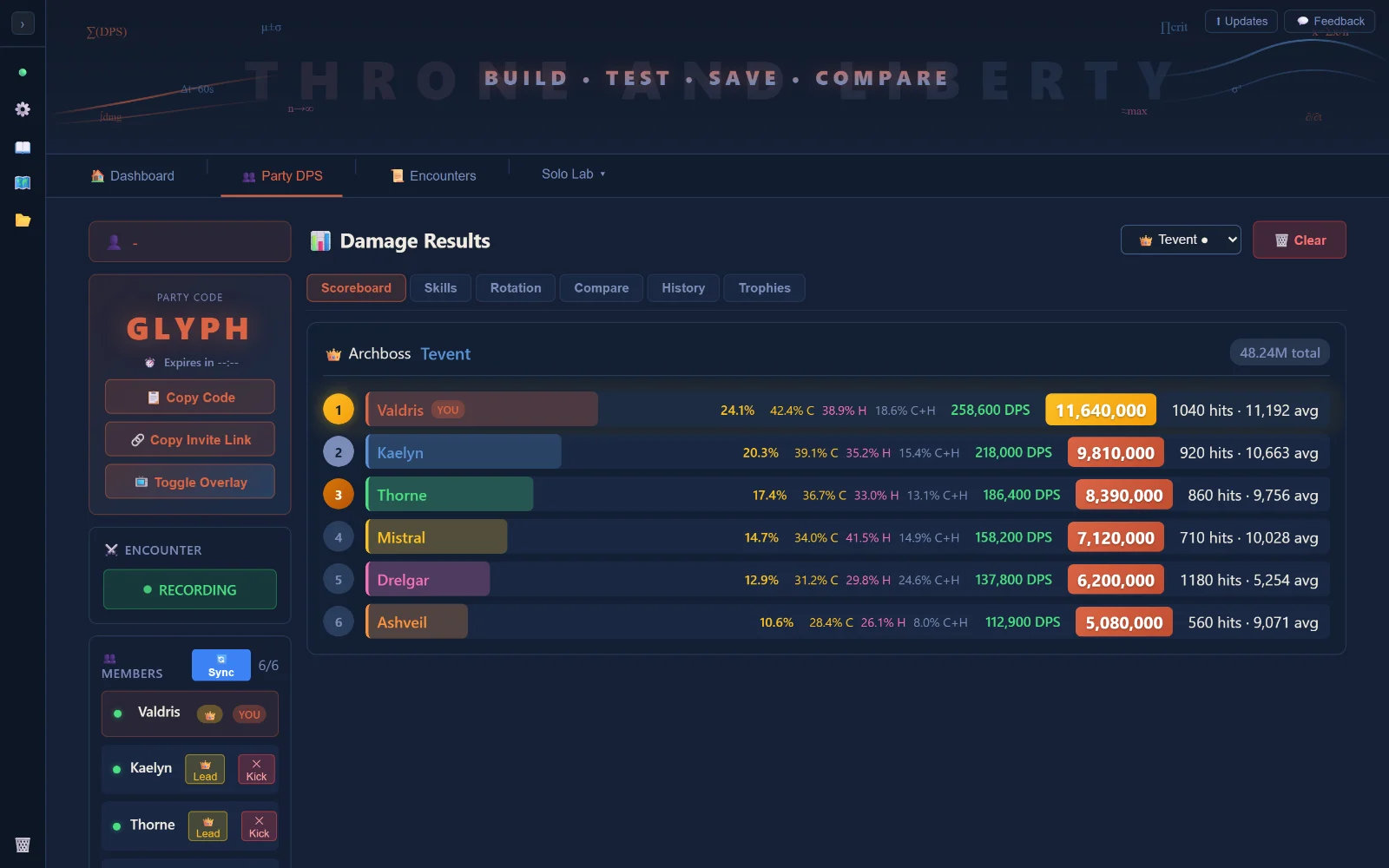Promote Thorne to party Lead

(x=207, y=825)
